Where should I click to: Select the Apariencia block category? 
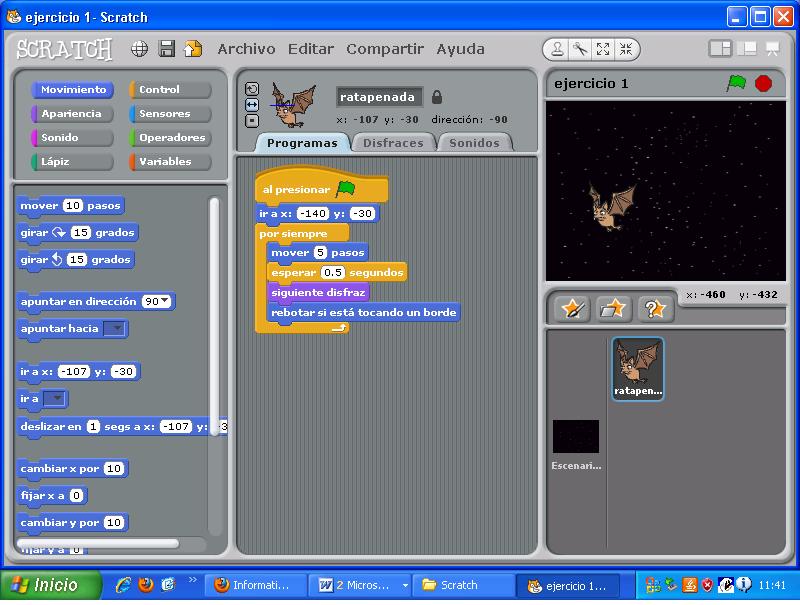(x=73, y=113)
